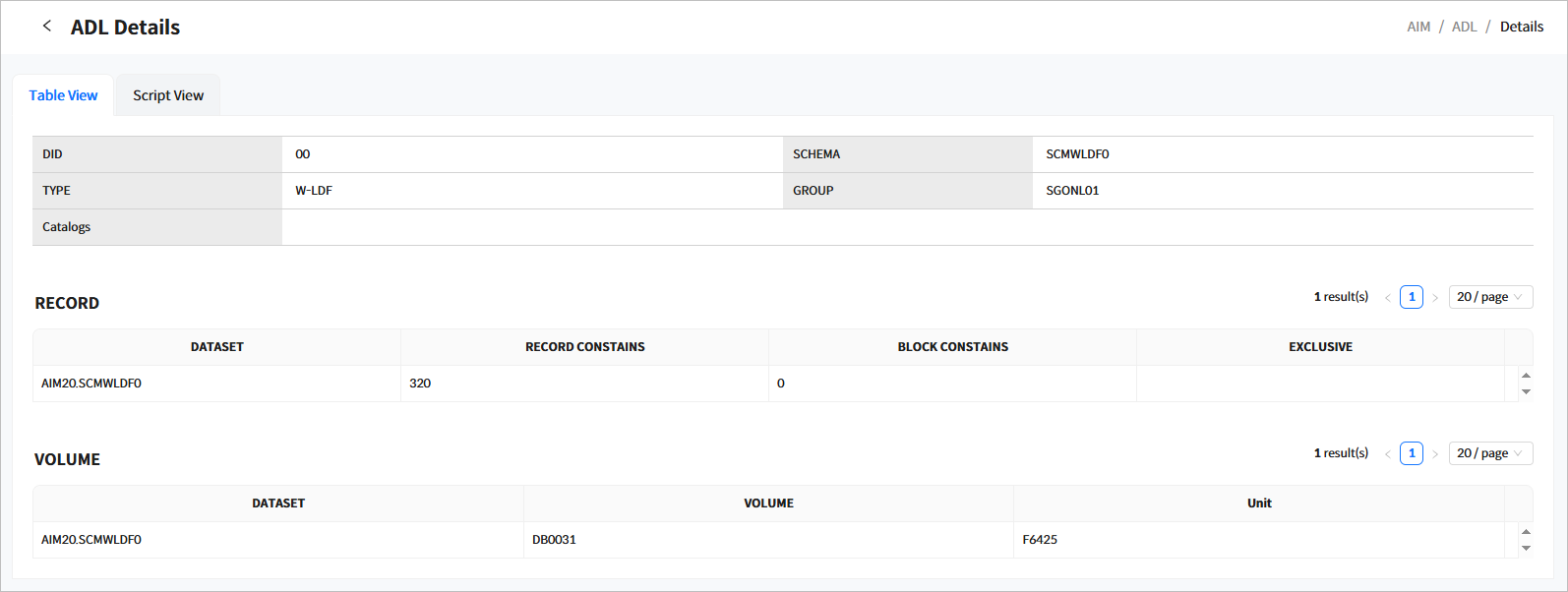This screenshot has width=1568, height=592.
Task: Click next page arrow in RECORD pagination
Action: [x=1435, y=298]
